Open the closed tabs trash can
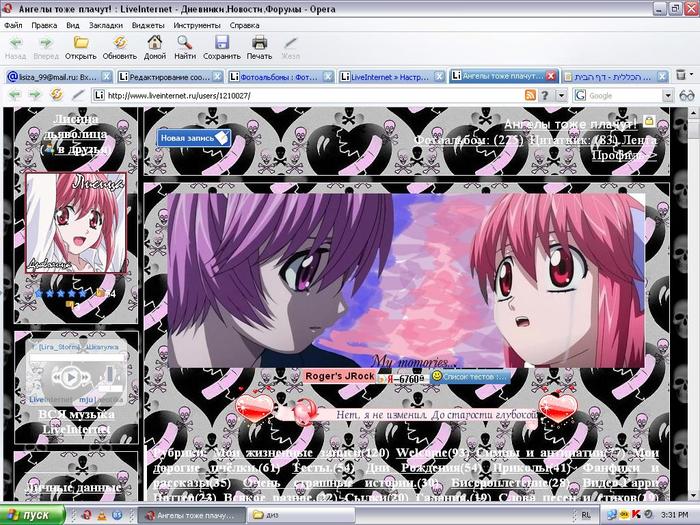Viewport: 700px width, 525px height. click(681, 75)
